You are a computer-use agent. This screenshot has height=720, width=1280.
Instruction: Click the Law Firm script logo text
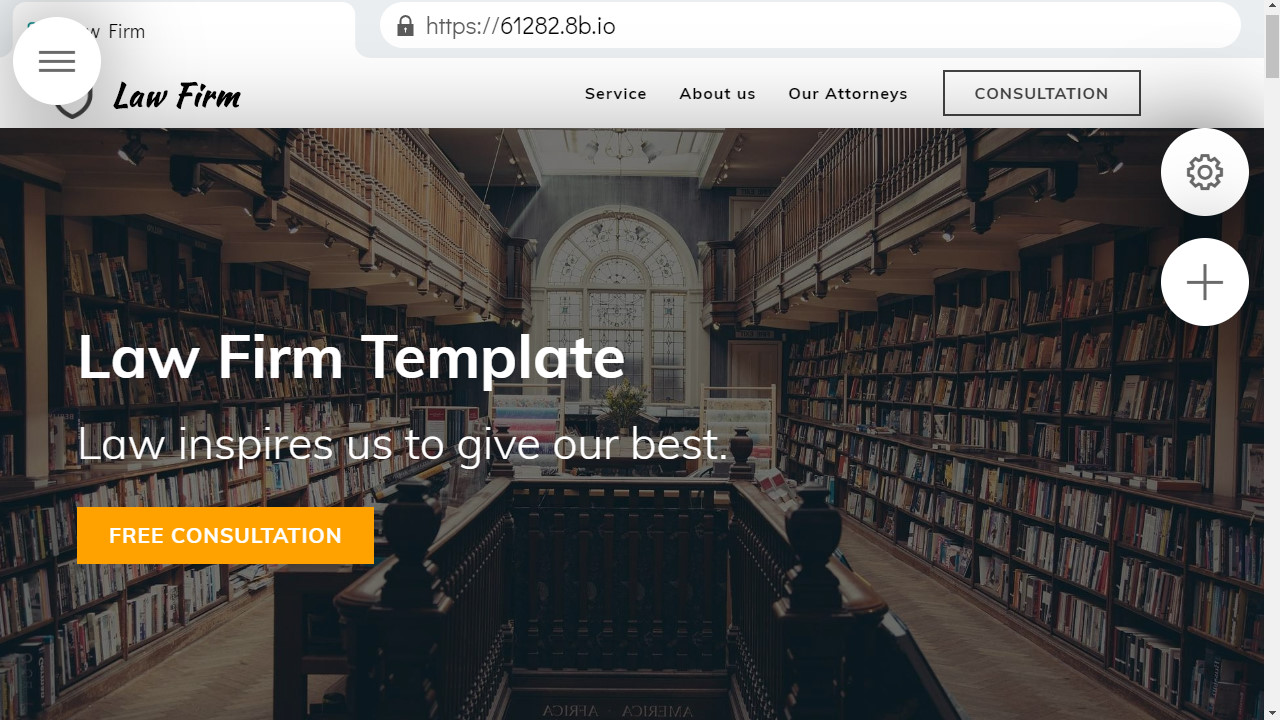pos(177,96)
